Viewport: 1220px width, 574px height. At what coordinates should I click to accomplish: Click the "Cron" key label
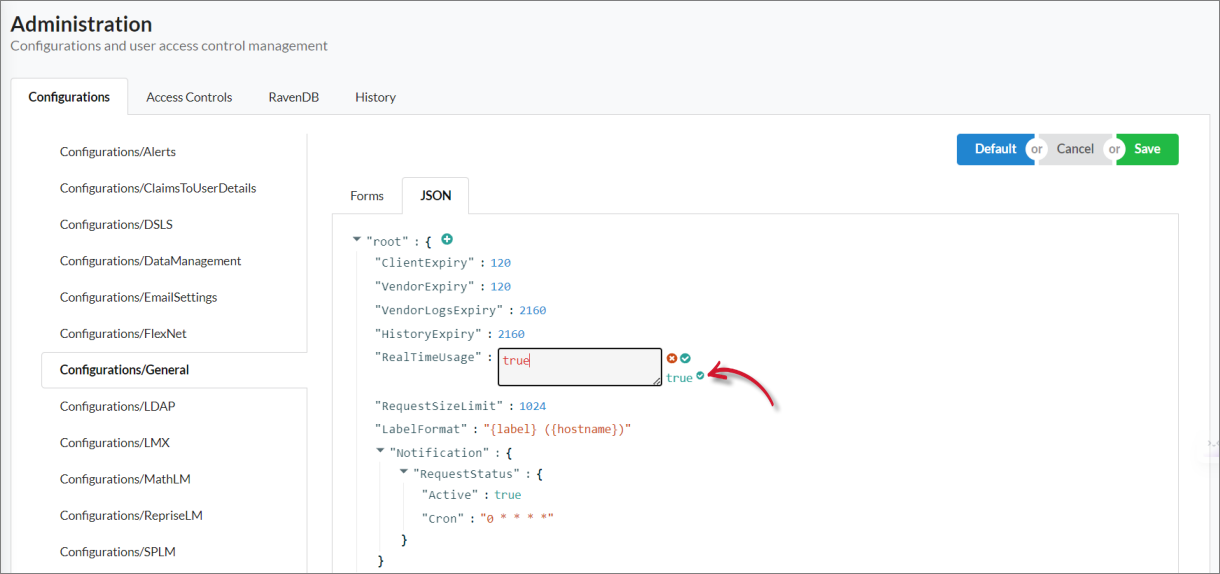click(x=443, y=519)
